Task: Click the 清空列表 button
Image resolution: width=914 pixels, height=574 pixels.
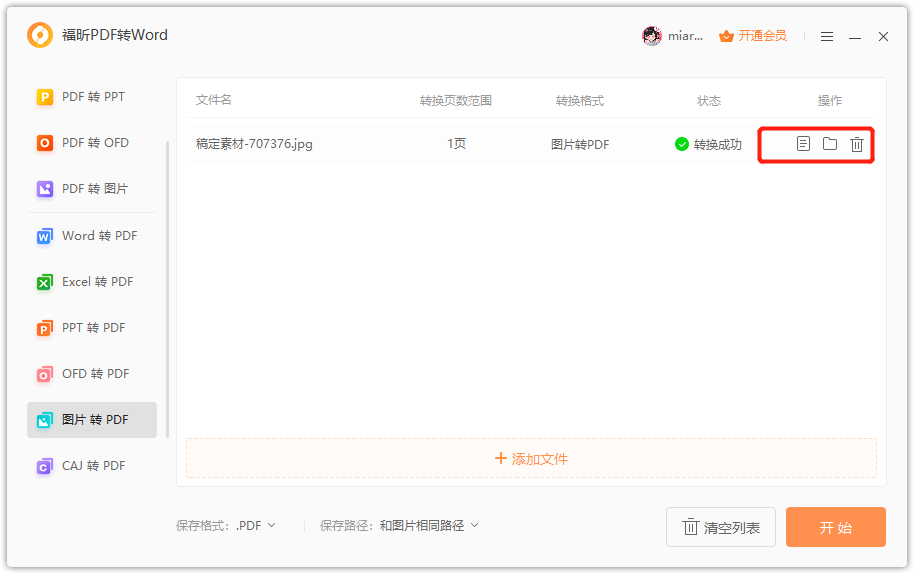Action: click(720, 527)
